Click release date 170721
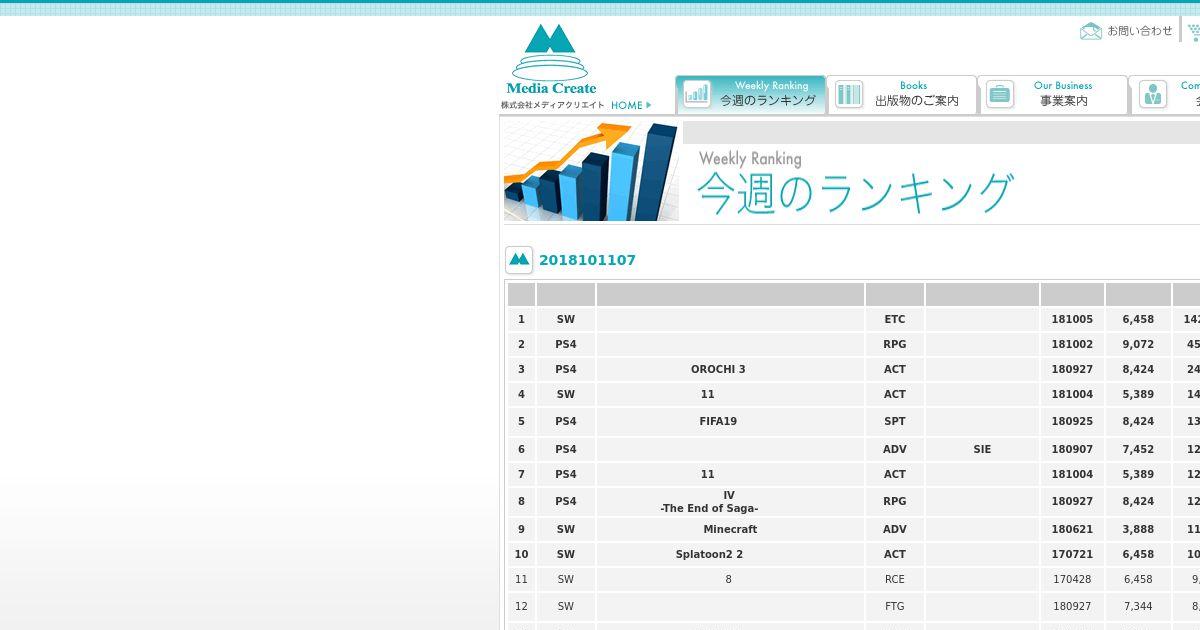The image size is (1200, 630). pyautogui.click(x=1072, y=554)
